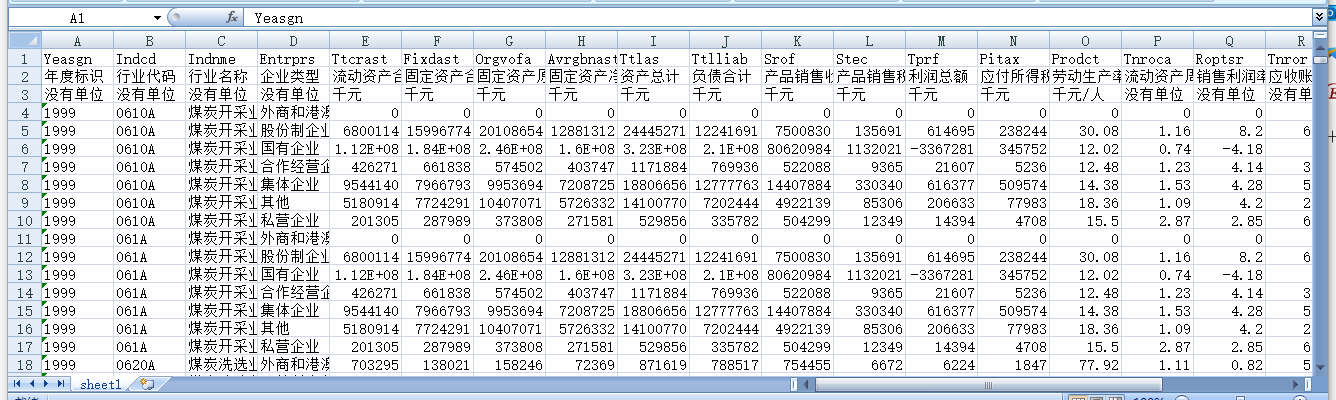
Task: Click cell B1 containing Indcd
Action: pos(149,58)
